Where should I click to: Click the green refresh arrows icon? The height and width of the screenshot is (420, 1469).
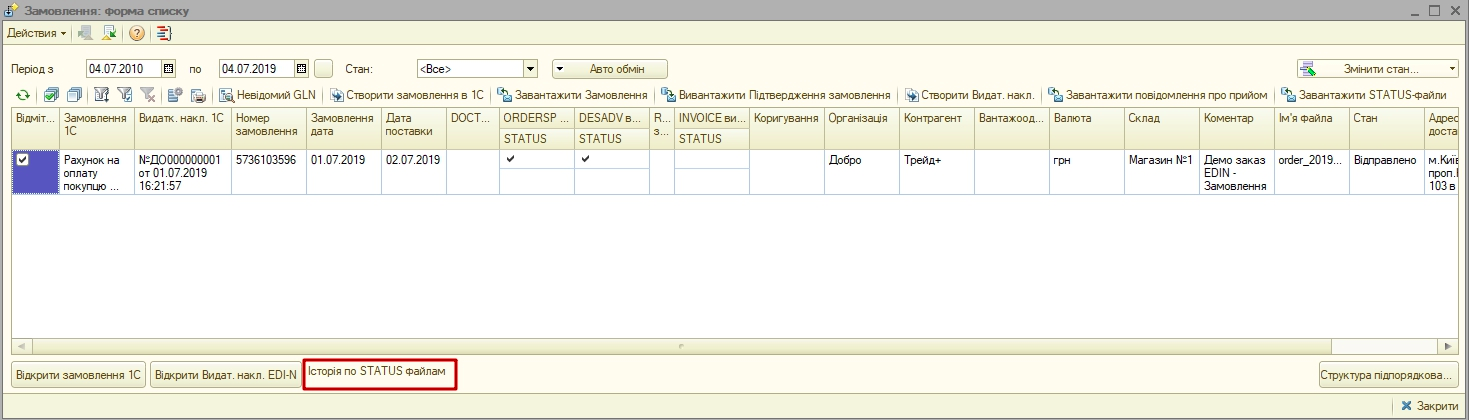point(22,95)
